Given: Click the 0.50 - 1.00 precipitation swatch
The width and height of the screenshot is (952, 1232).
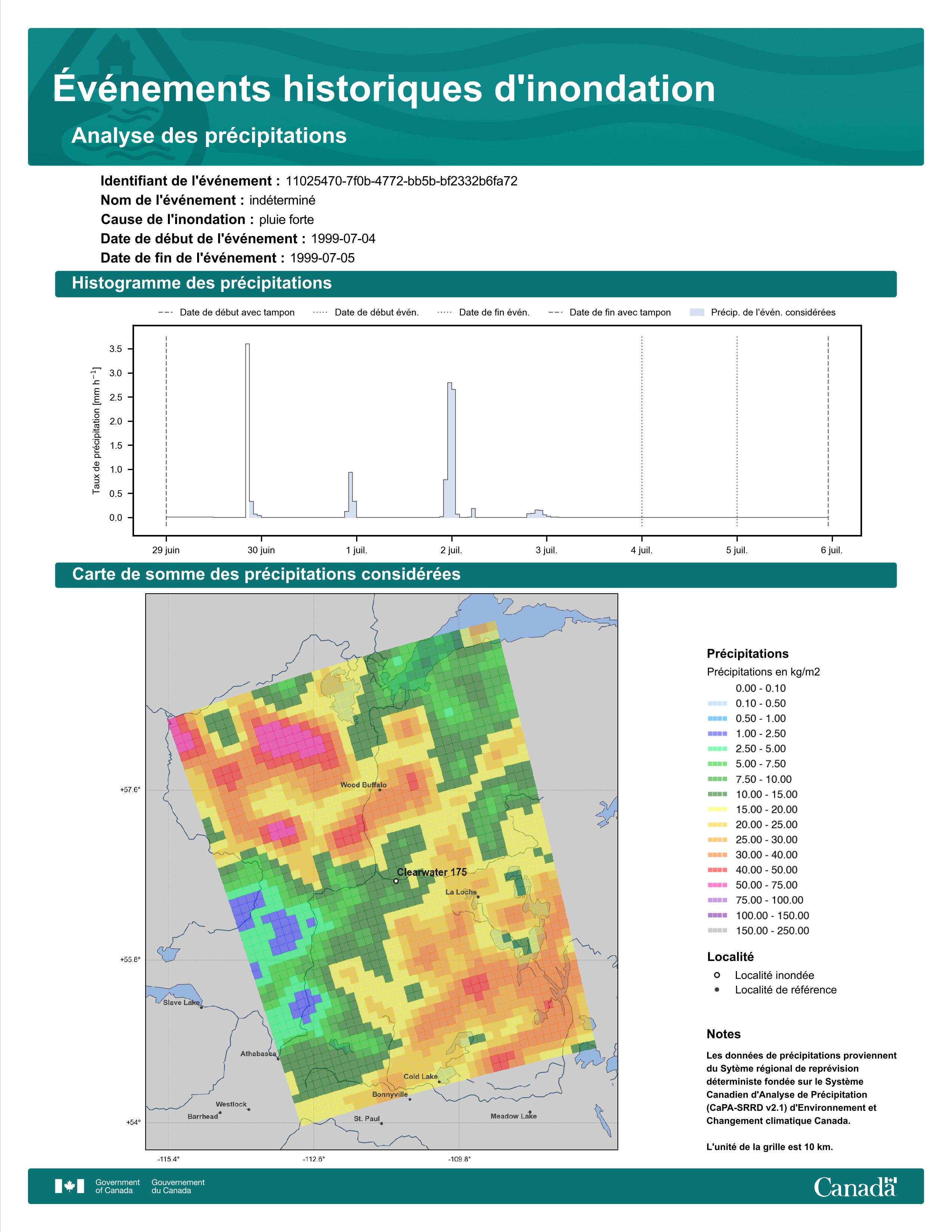Looking at the screenshot, I should pos(718,719).
